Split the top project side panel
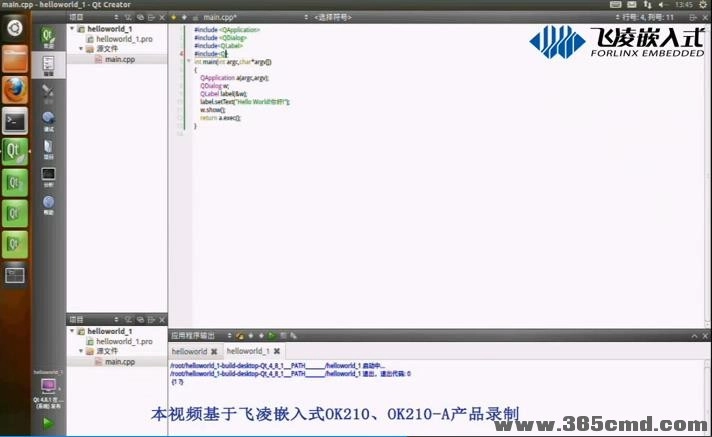The width and height of the screenshot is (712, 437). 151,17
